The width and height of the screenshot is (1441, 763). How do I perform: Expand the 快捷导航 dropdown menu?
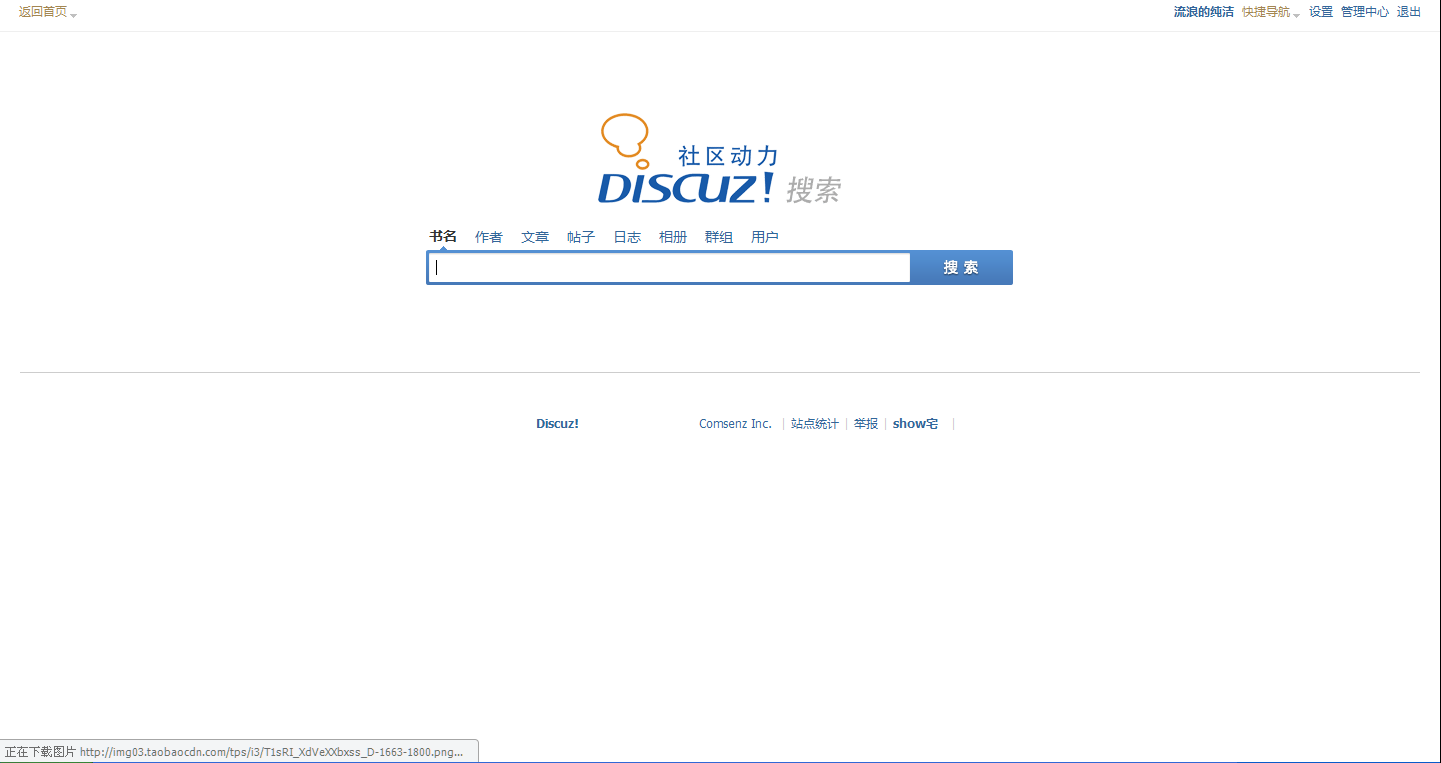(1271, 12)
